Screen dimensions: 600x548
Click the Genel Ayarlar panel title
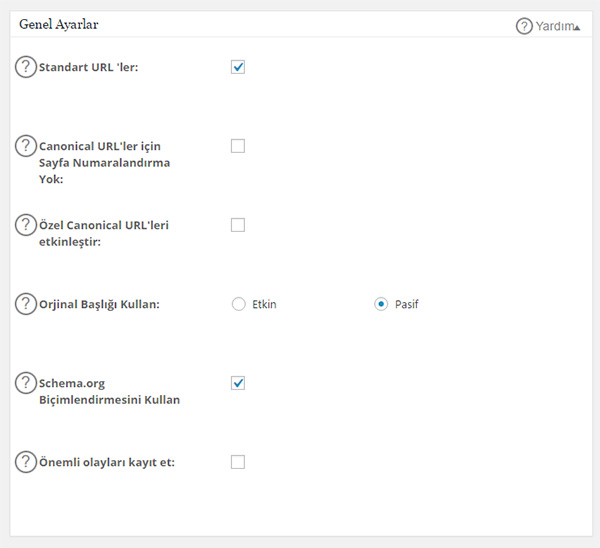[x=59, y=24]
